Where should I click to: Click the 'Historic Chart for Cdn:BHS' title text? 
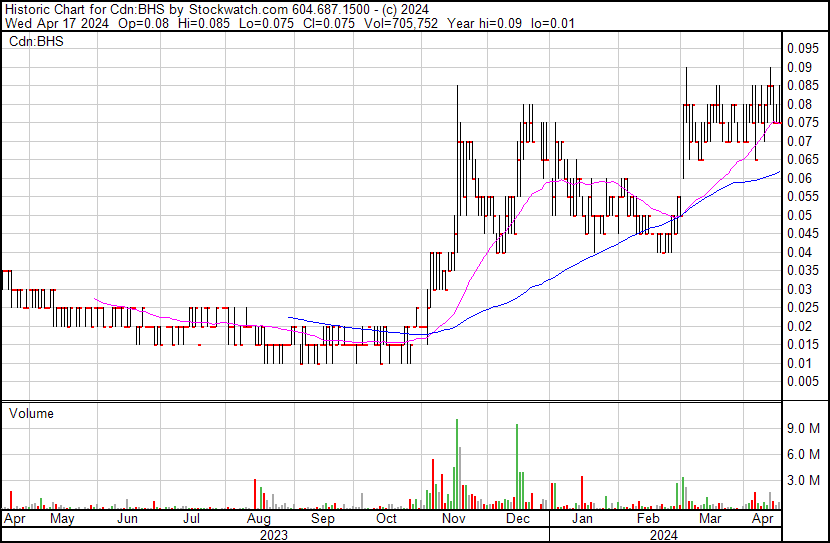coord(86,10)
